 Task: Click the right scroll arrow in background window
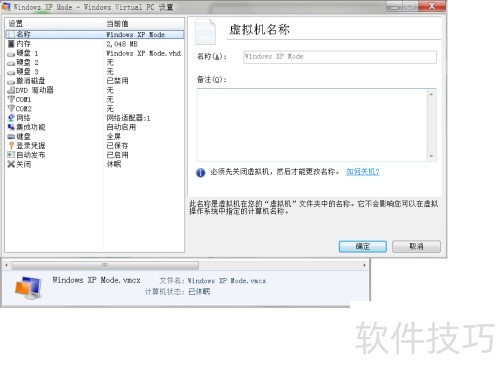coord(364,265)
